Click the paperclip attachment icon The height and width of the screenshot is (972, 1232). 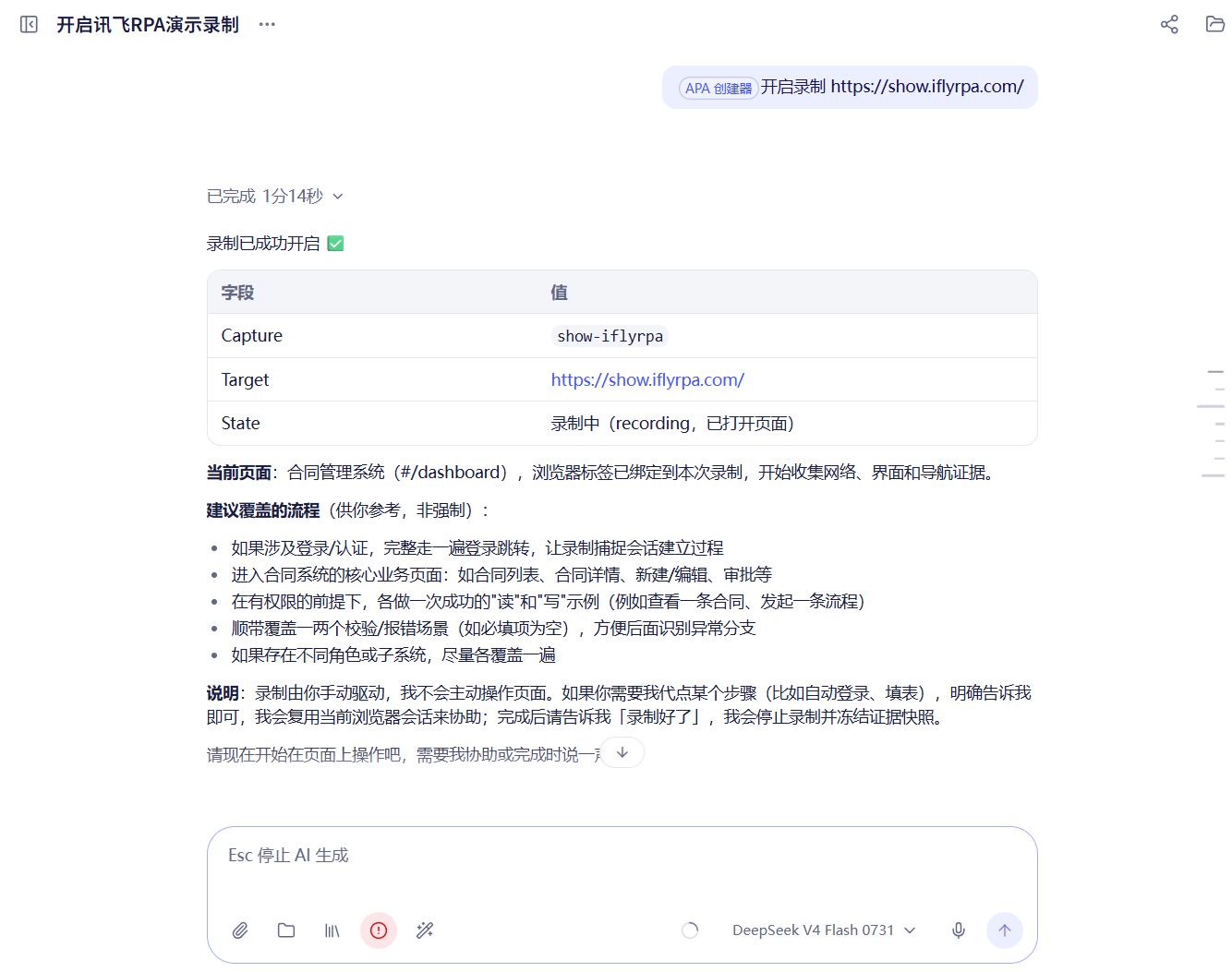point(240,930)
